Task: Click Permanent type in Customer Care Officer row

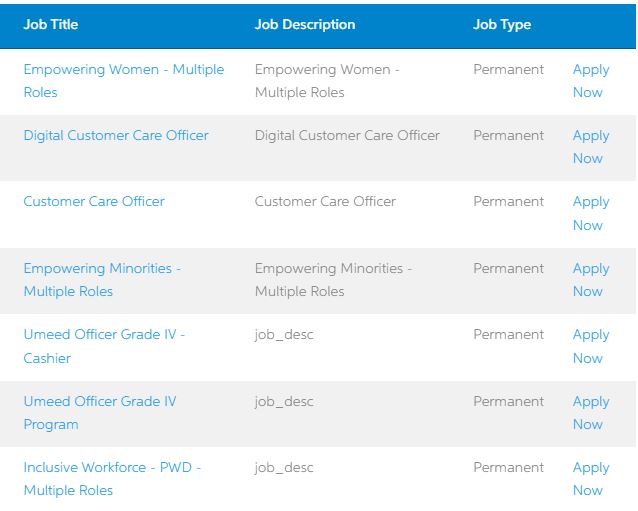Action: point(508,201)
